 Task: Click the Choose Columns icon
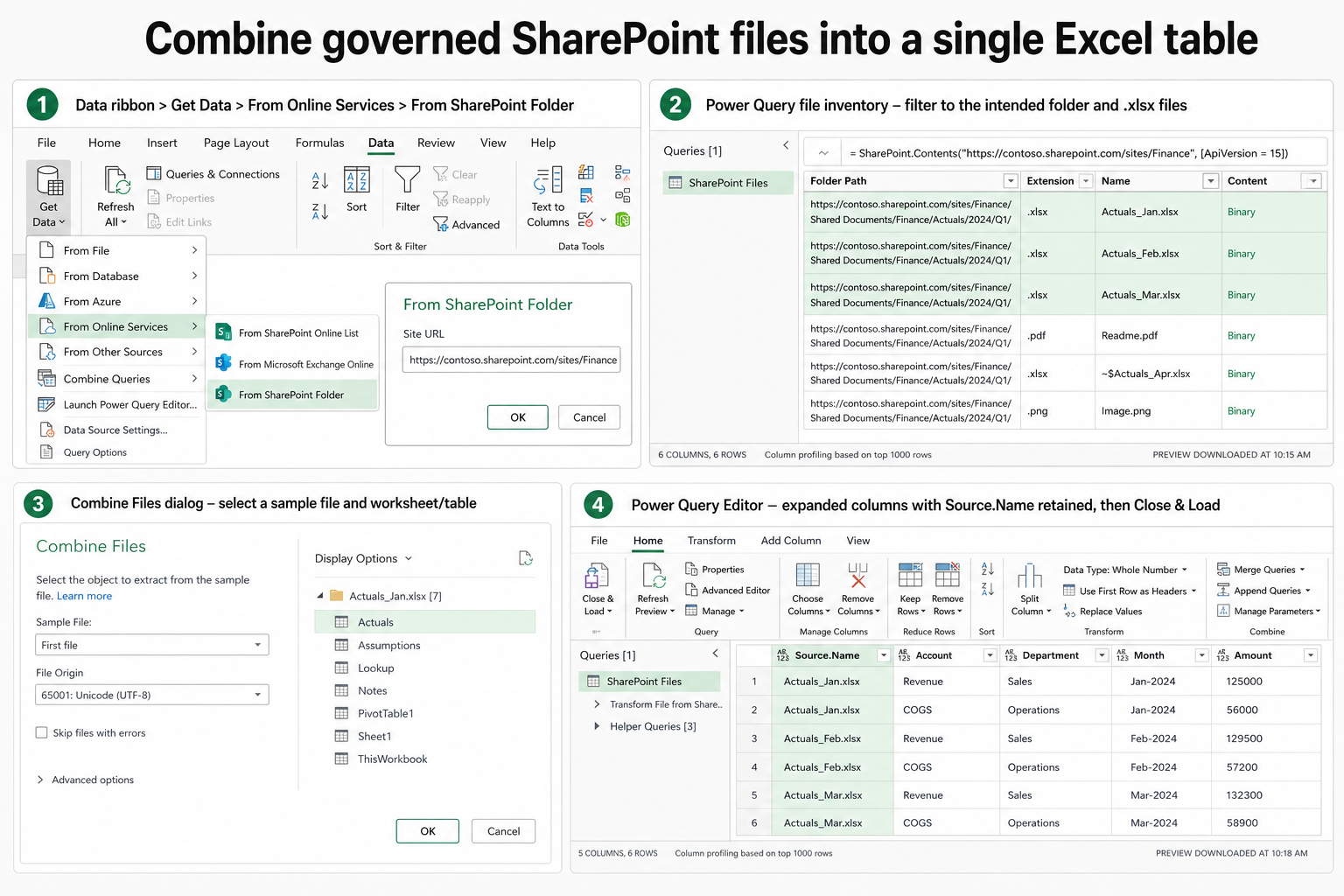[808, 575]
